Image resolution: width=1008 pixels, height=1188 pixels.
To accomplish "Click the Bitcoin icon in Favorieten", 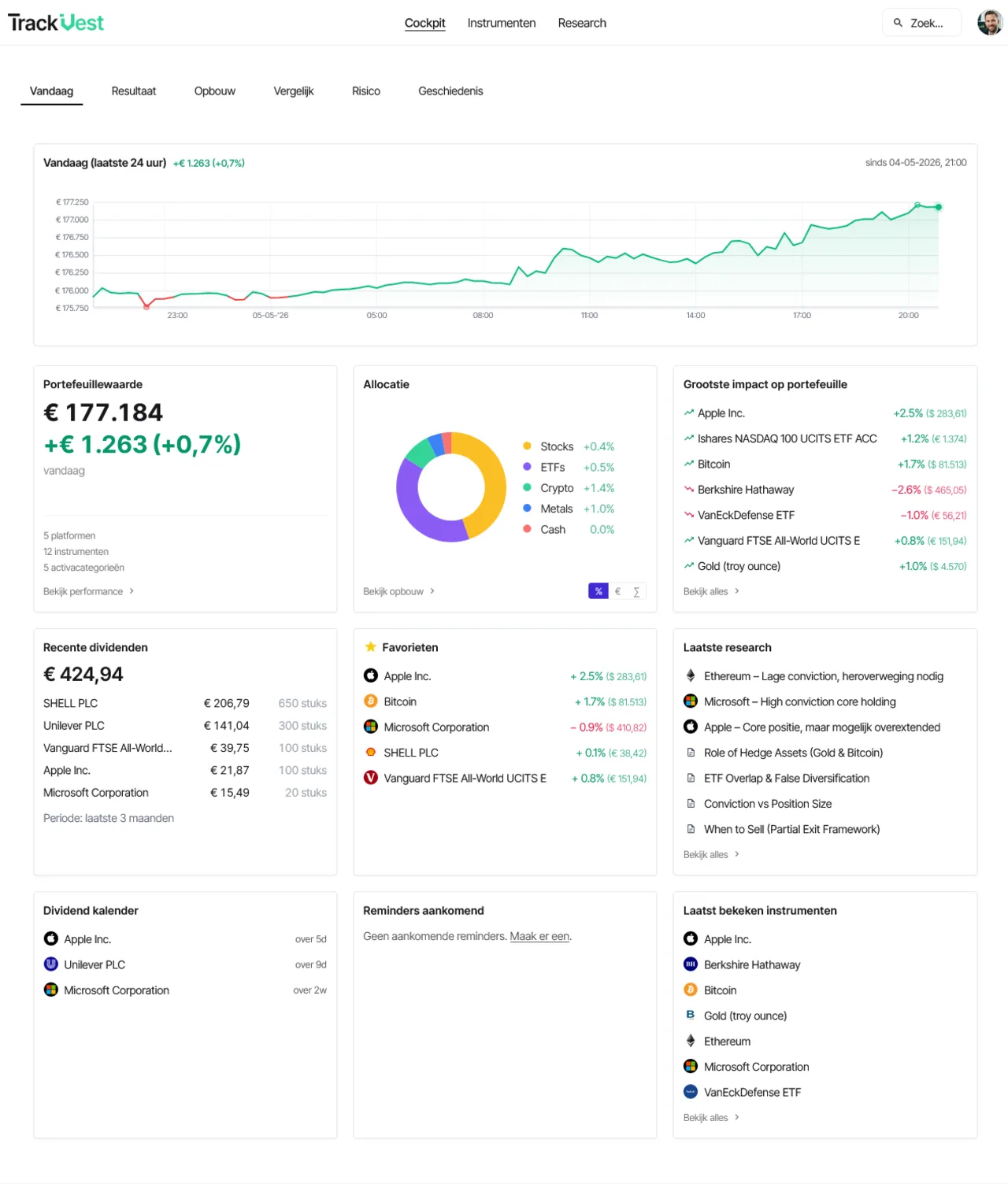I will click(370, 701).
